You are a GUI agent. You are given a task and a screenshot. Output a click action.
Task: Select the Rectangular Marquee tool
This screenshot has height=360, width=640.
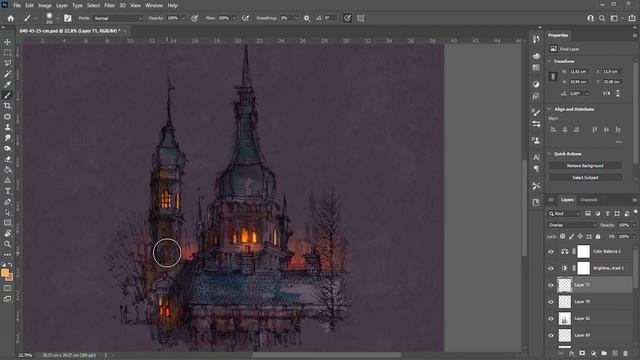click(7, 53)
